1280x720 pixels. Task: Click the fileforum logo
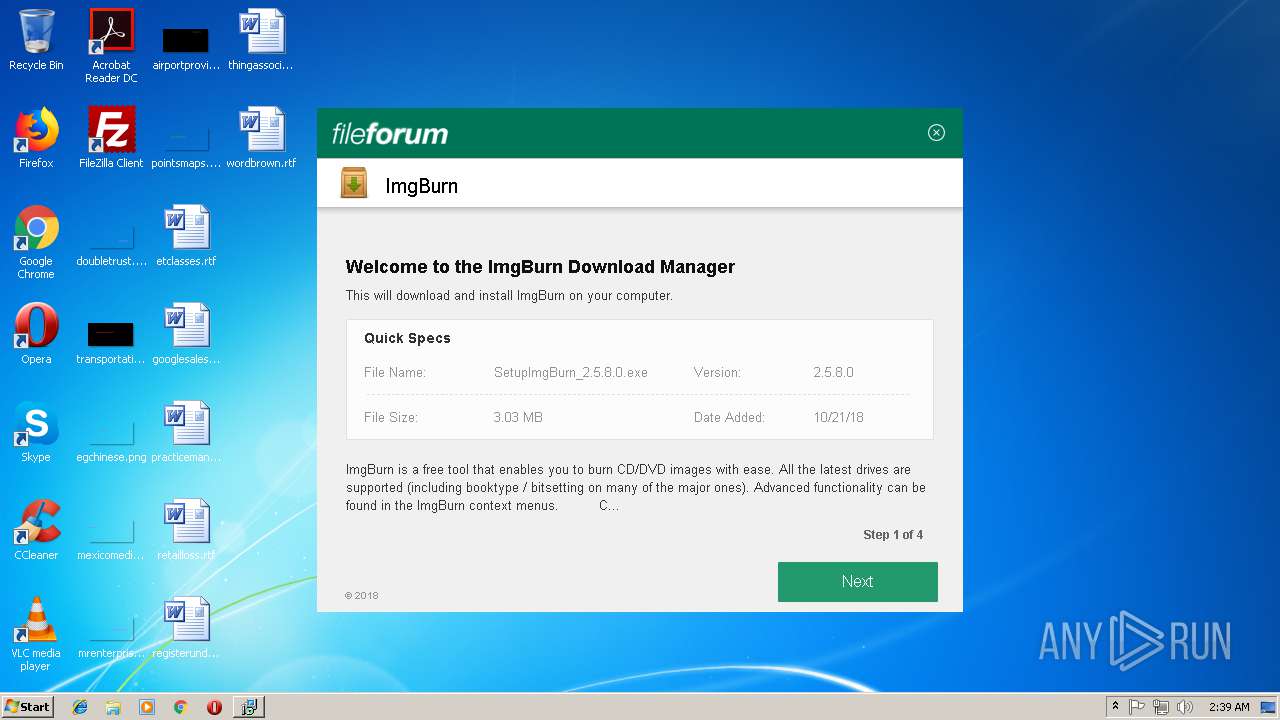point(390,133)
